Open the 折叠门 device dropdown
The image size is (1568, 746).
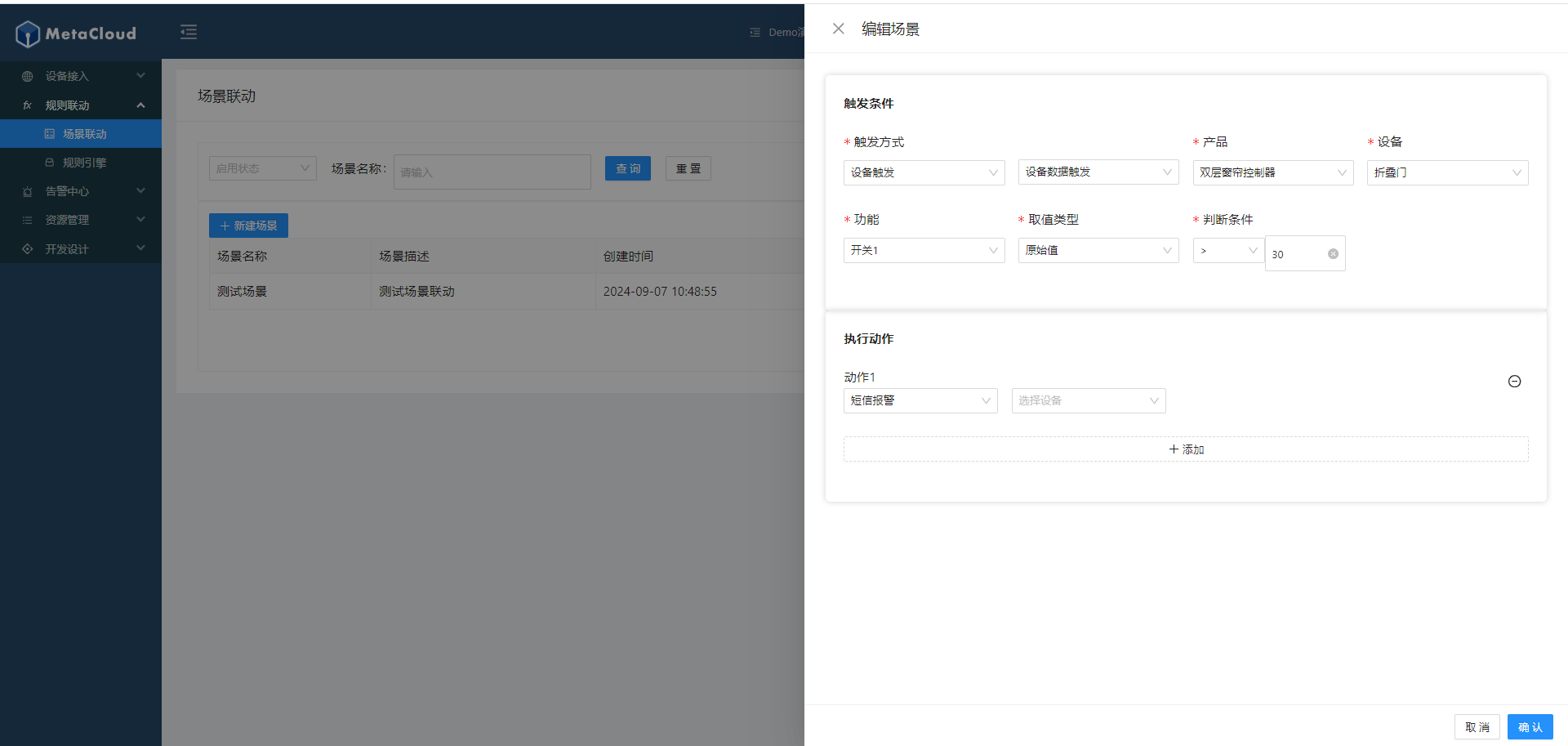coord(1448,172)
